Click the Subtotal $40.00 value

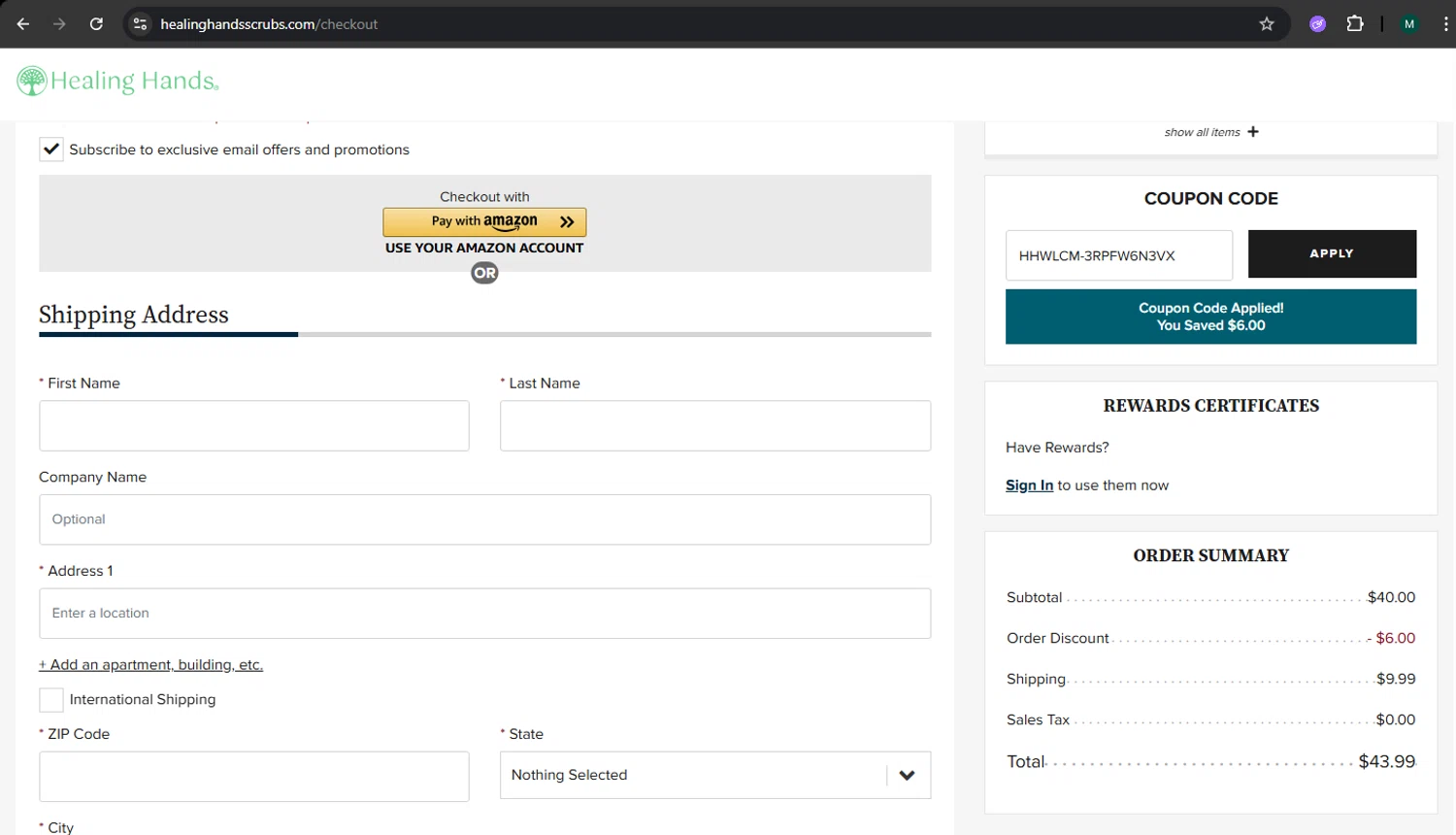(x=1391, y=597)
